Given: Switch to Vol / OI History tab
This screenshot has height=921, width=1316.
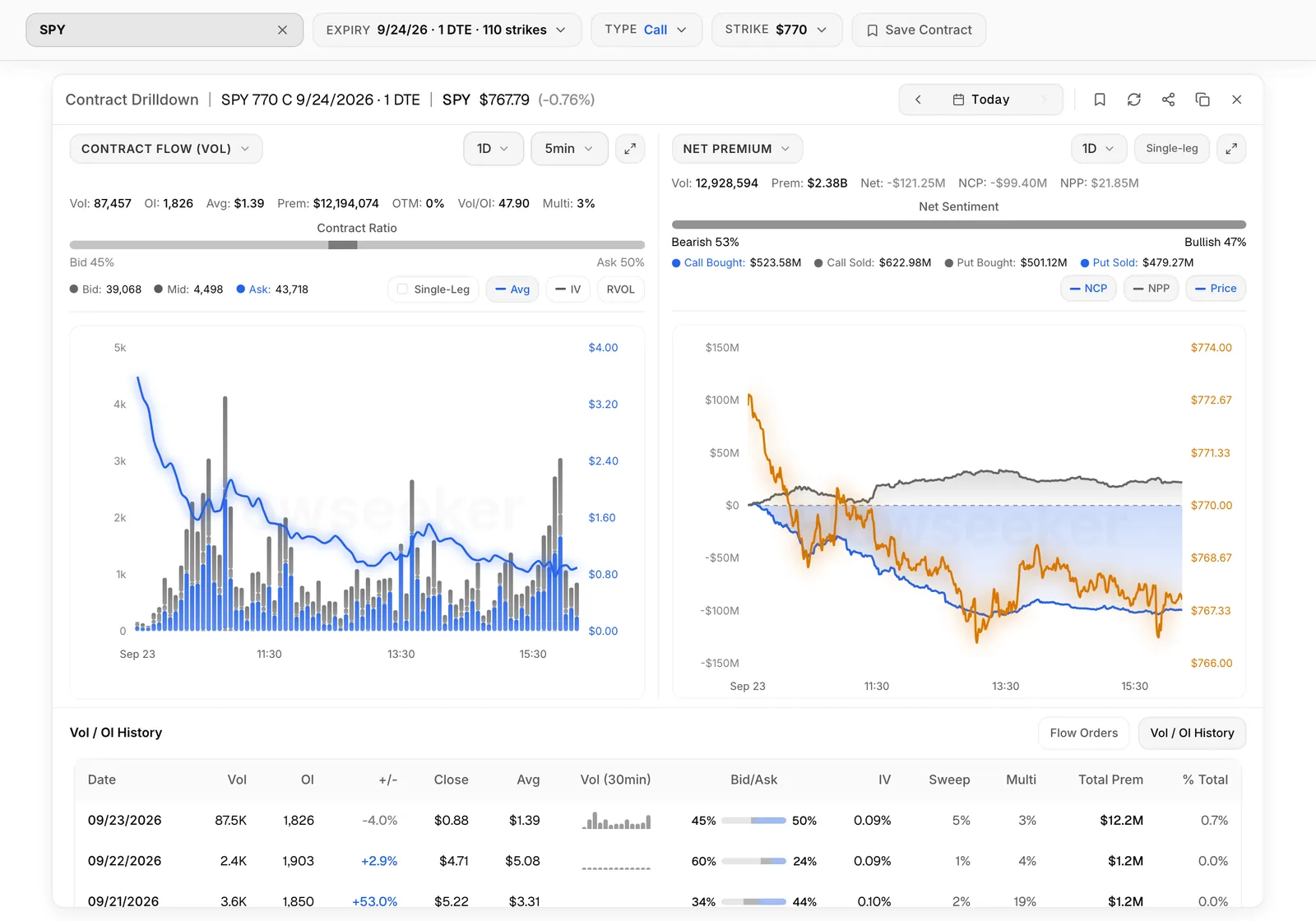Looking at the screenshot, I should [1192, 733].
